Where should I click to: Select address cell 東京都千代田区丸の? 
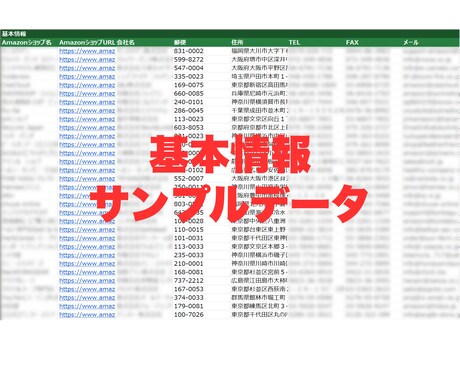coord(259,315)
